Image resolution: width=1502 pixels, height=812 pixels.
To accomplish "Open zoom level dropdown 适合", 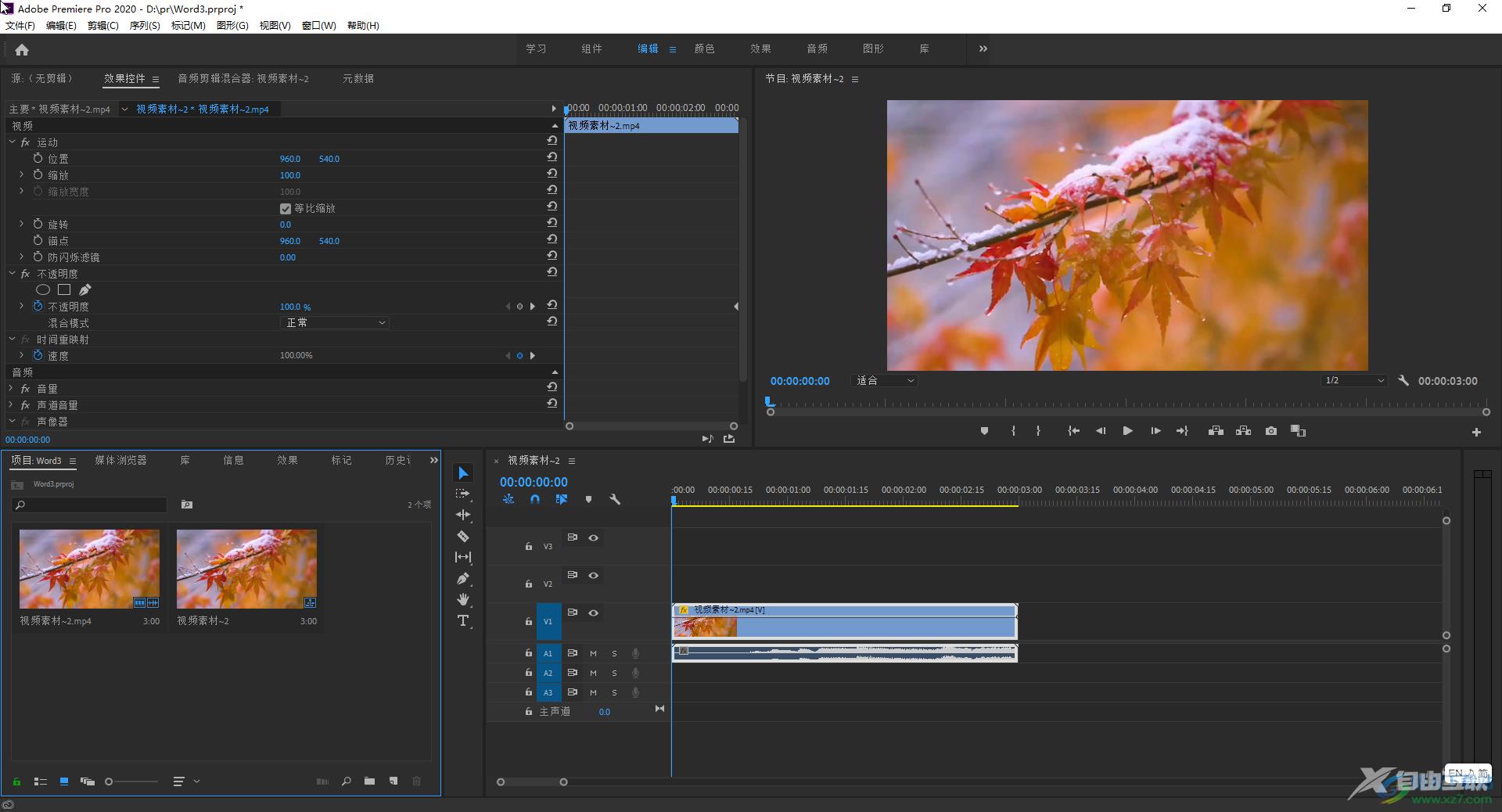I will (884, 381).
